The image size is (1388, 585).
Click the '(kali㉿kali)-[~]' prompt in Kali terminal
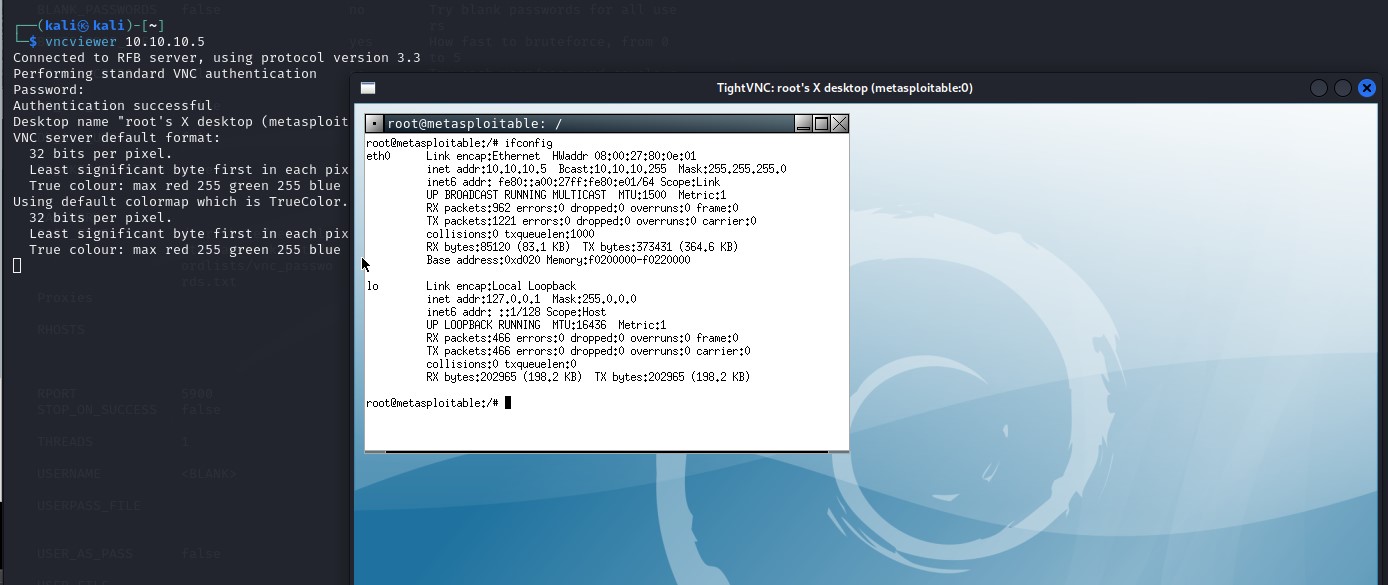pos(88,25)
